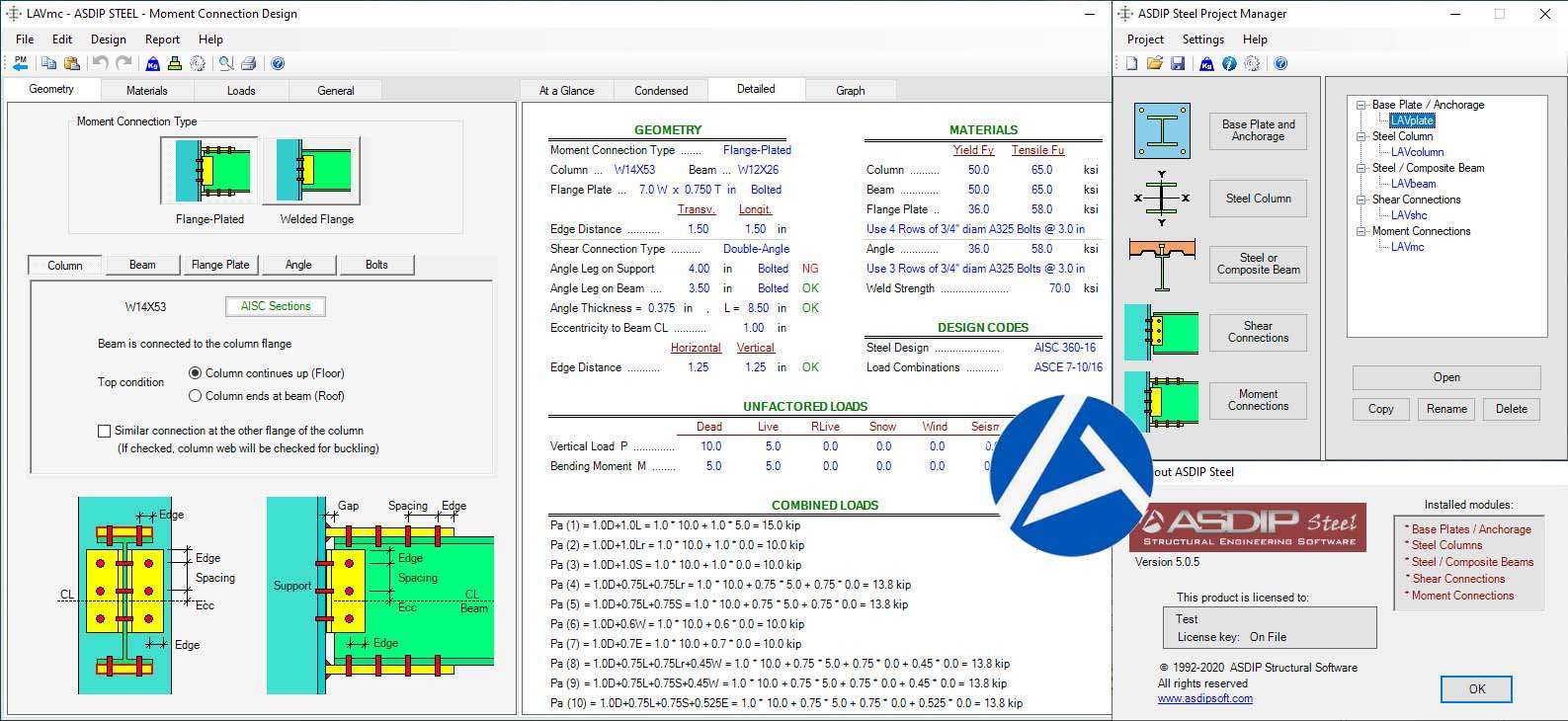Screen dimensions: 1568x721
Task: Check 'Similar connection at the other flange' box
Action: [104, 431]
